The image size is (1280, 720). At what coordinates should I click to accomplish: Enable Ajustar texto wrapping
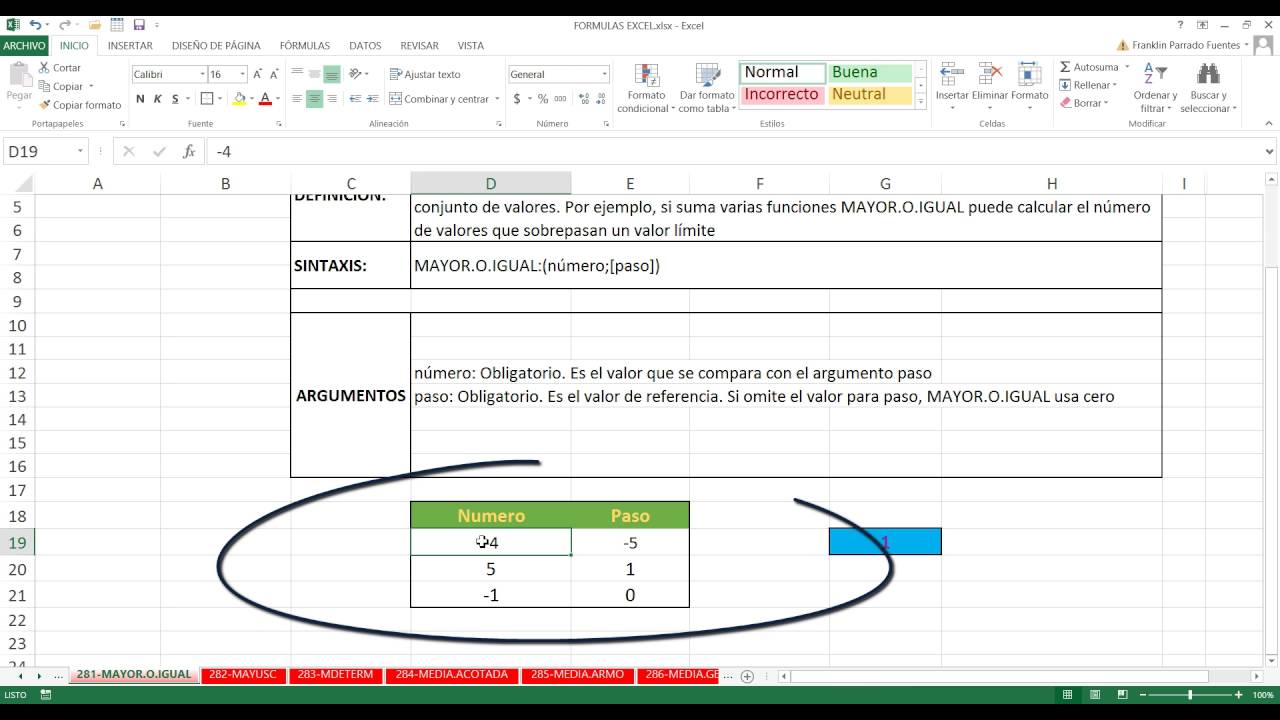pos(425,74)
